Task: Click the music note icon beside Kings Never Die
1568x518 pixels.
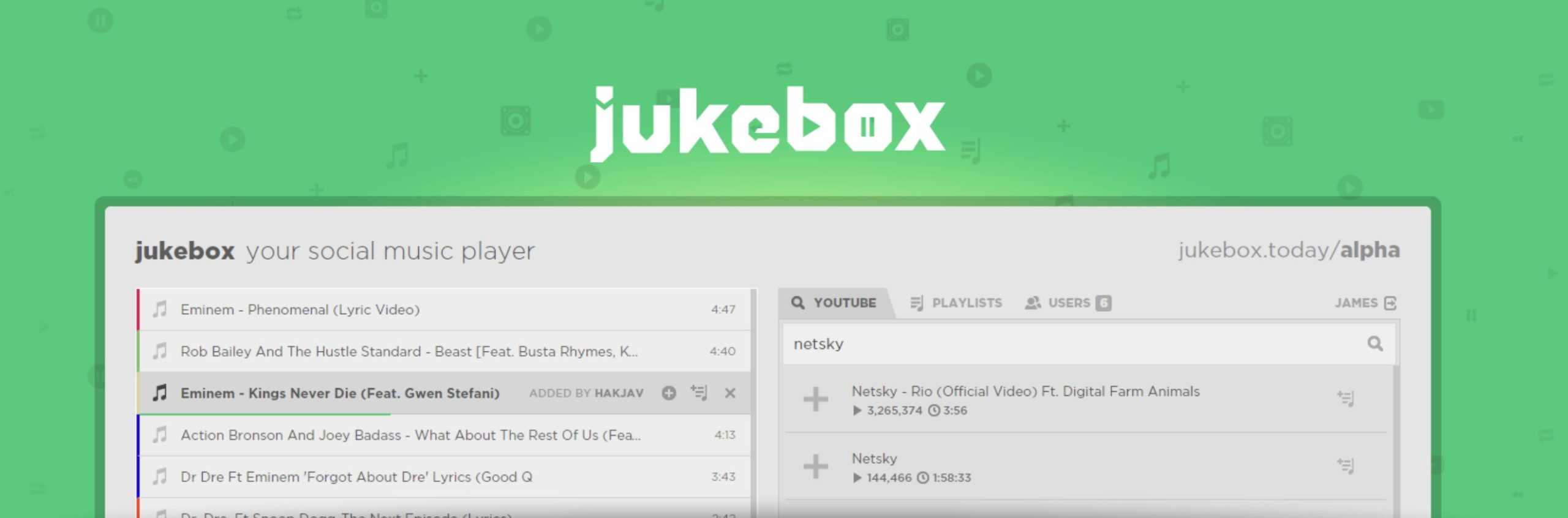Action: (160, 392)
